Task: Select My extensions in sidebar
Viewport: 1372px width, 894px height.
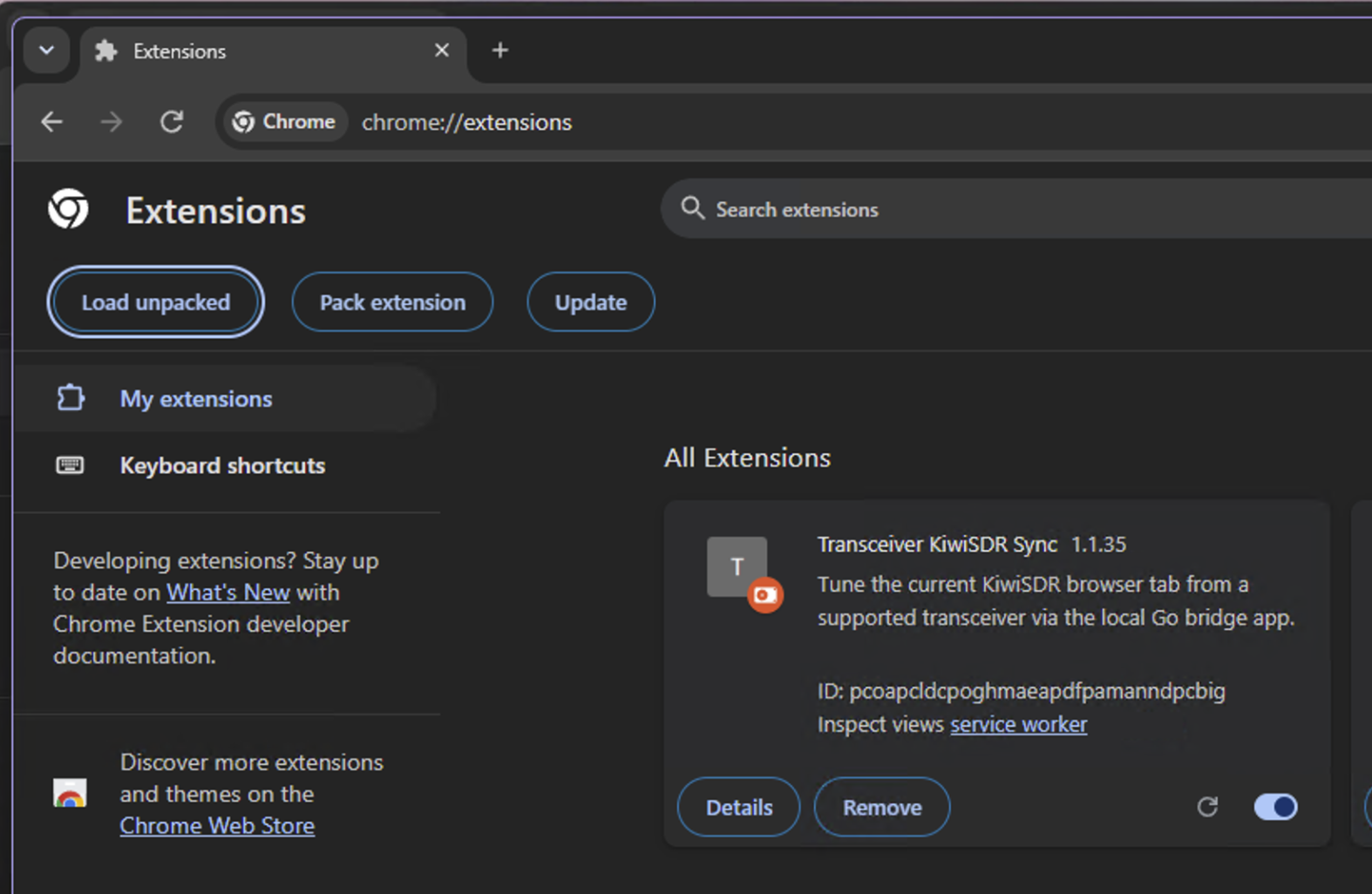Action: 226,399
